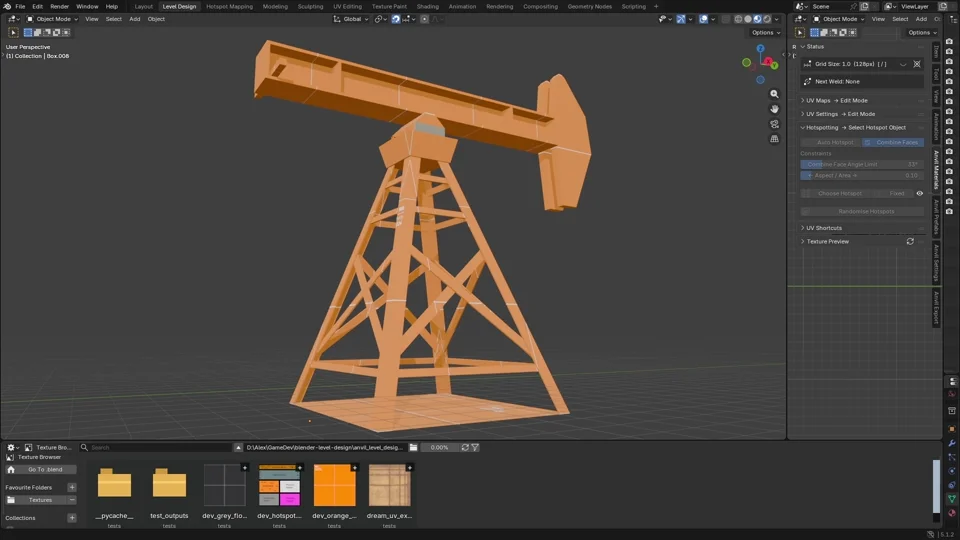Click the viewport zoom magnifier icon

click(x=774, y=94)
